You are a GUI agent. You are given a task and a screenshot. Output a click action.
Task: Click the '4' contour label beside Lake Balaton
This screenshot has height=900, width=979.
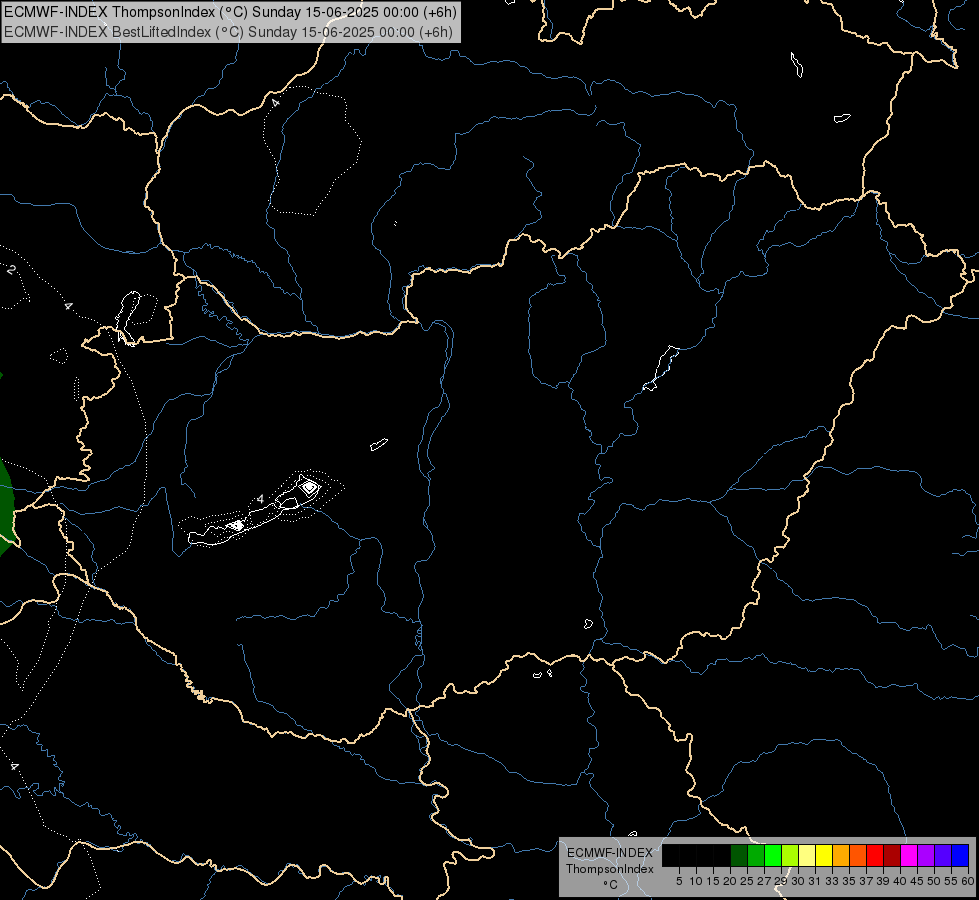click(x=260, y=498)
